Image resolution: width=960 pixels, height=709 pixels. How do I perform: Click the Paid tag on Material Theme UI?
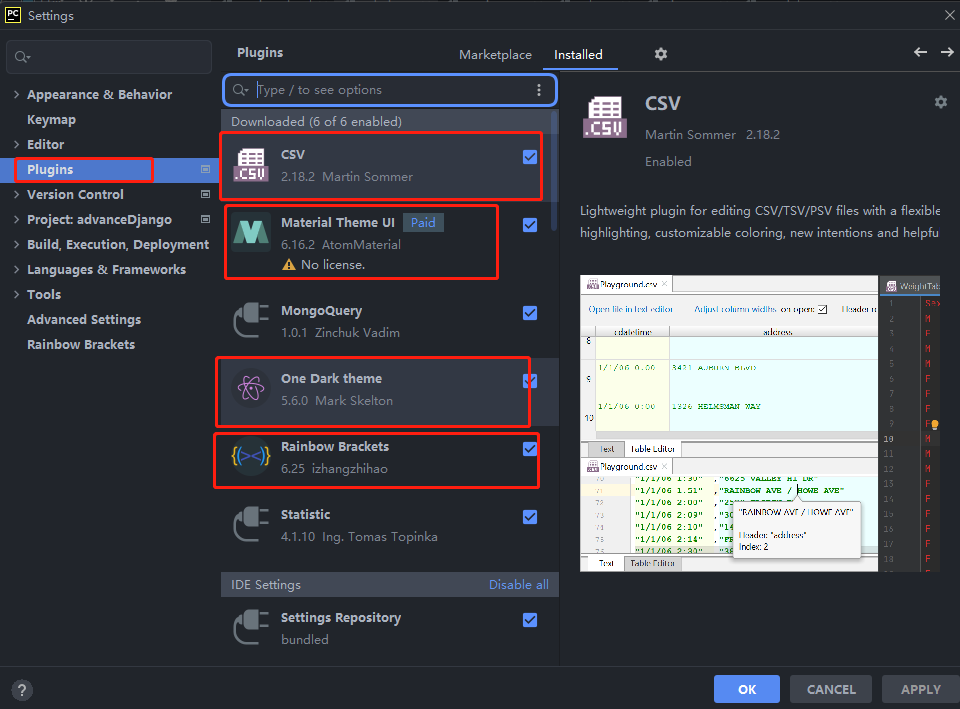(423, 222)
